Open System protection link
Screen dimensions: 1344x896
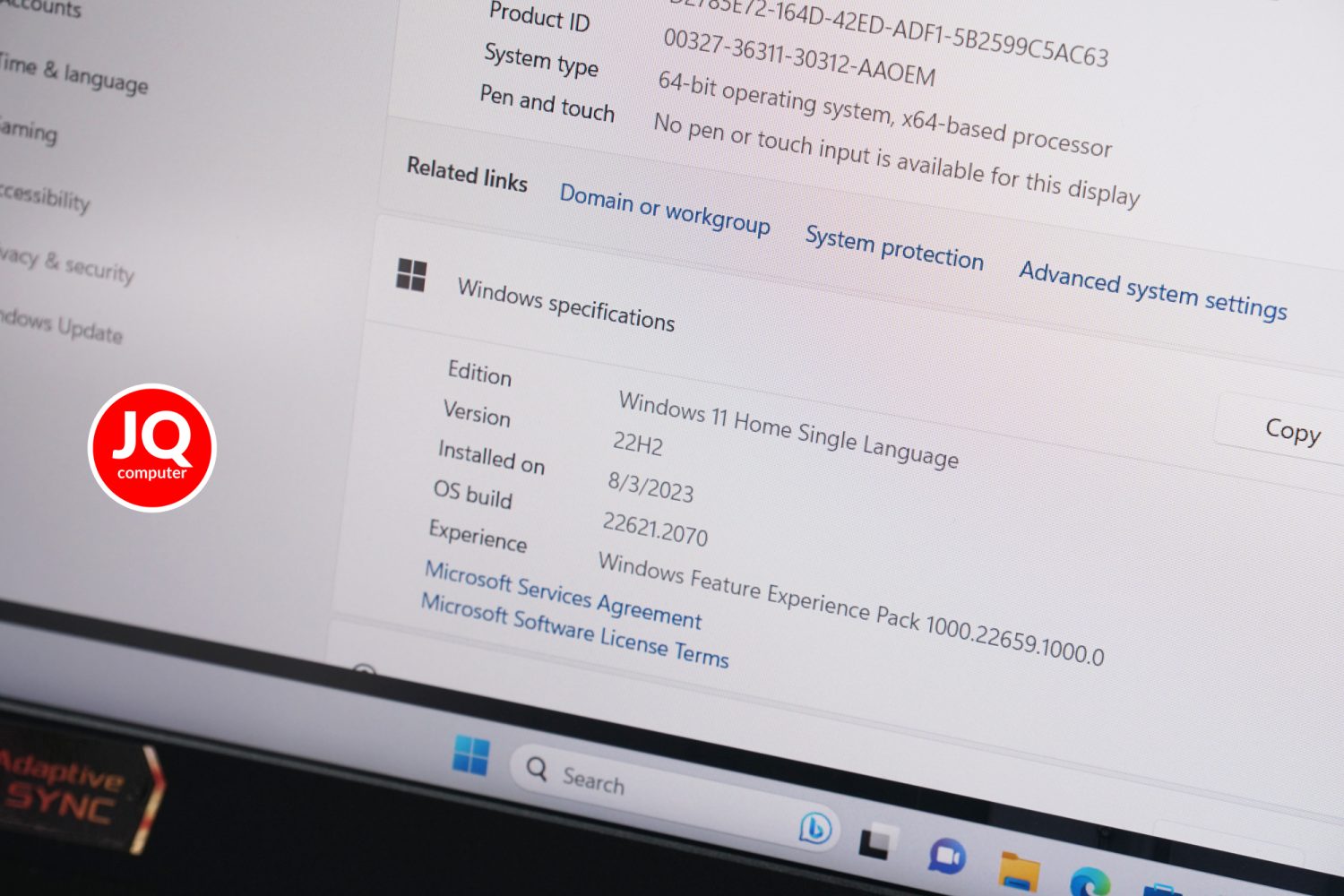(894, 247)
